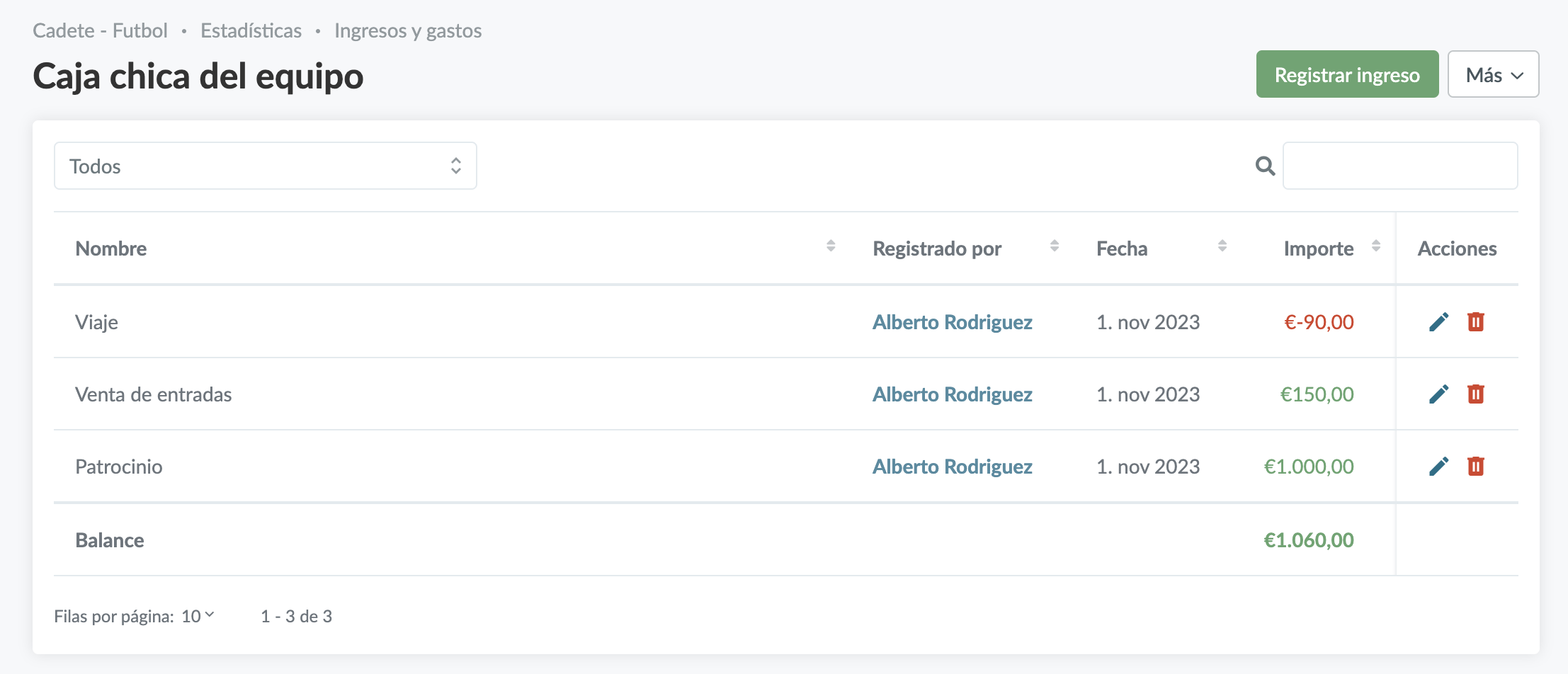Viewport: 1568px width, 674px height.
Task: Click the search magnifier icon
Action: (x=1265, y=166)
